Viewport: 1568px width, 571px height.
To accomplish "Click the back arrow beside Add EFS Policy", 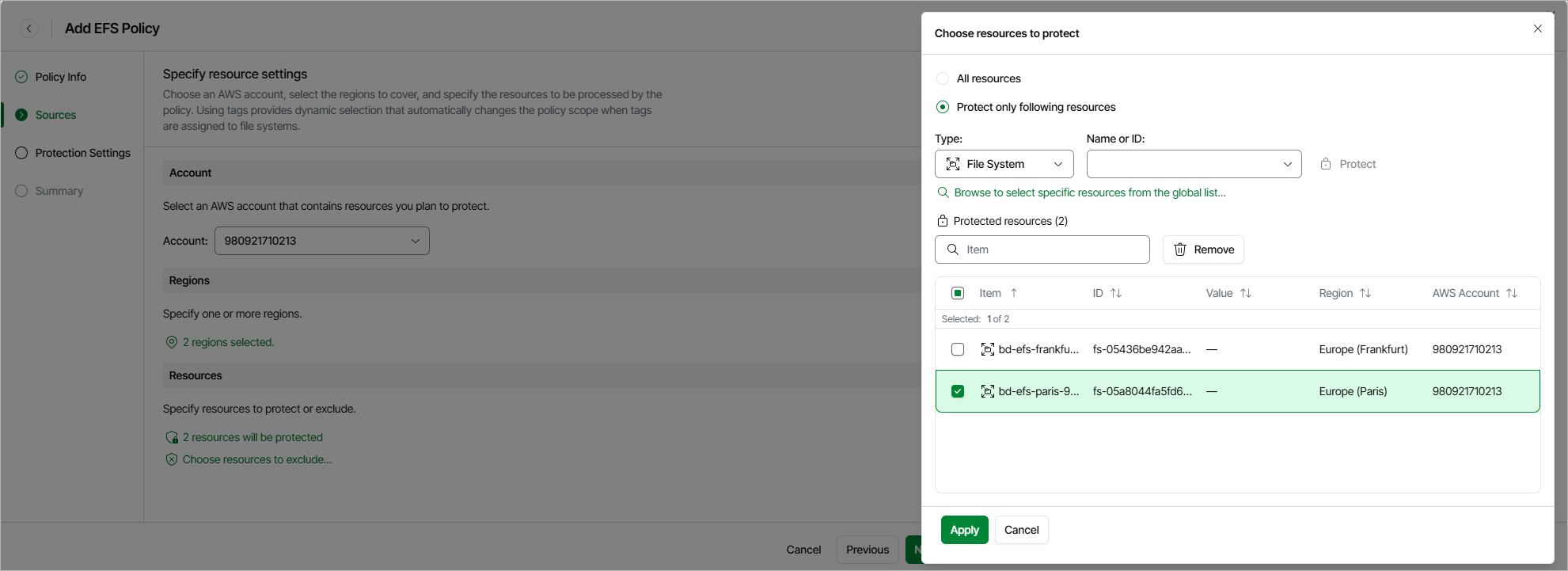I will click(29, 29).
